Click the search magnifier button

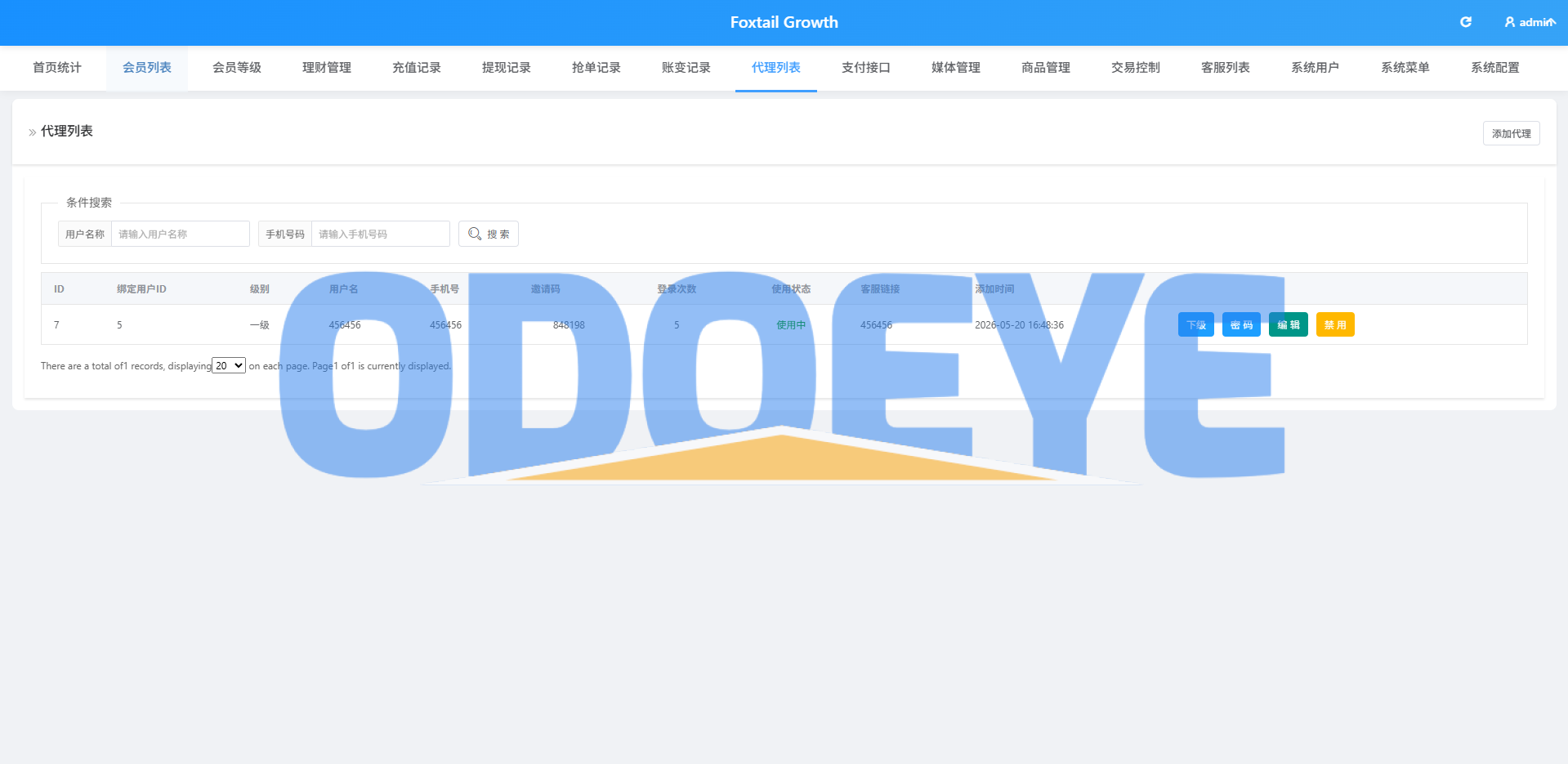(x=489, y=234)
